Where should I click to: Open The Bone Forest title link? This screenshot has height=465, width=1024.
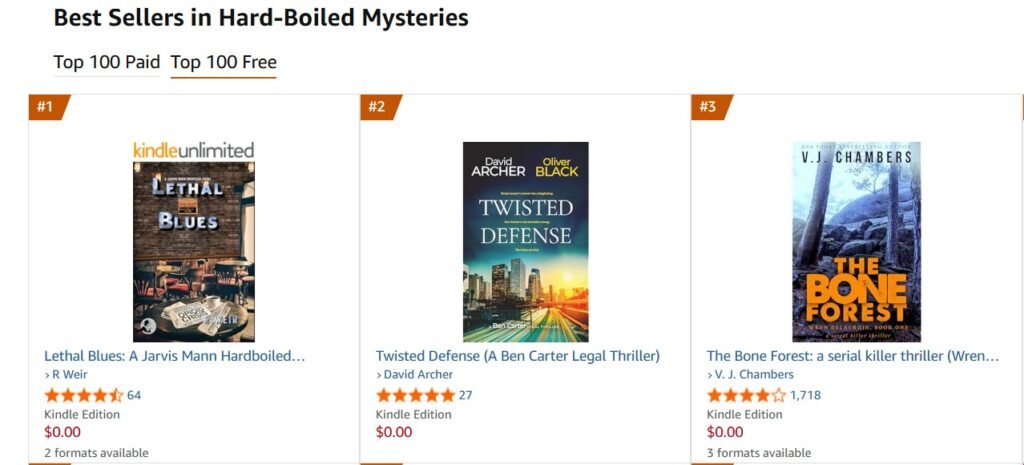853,356
